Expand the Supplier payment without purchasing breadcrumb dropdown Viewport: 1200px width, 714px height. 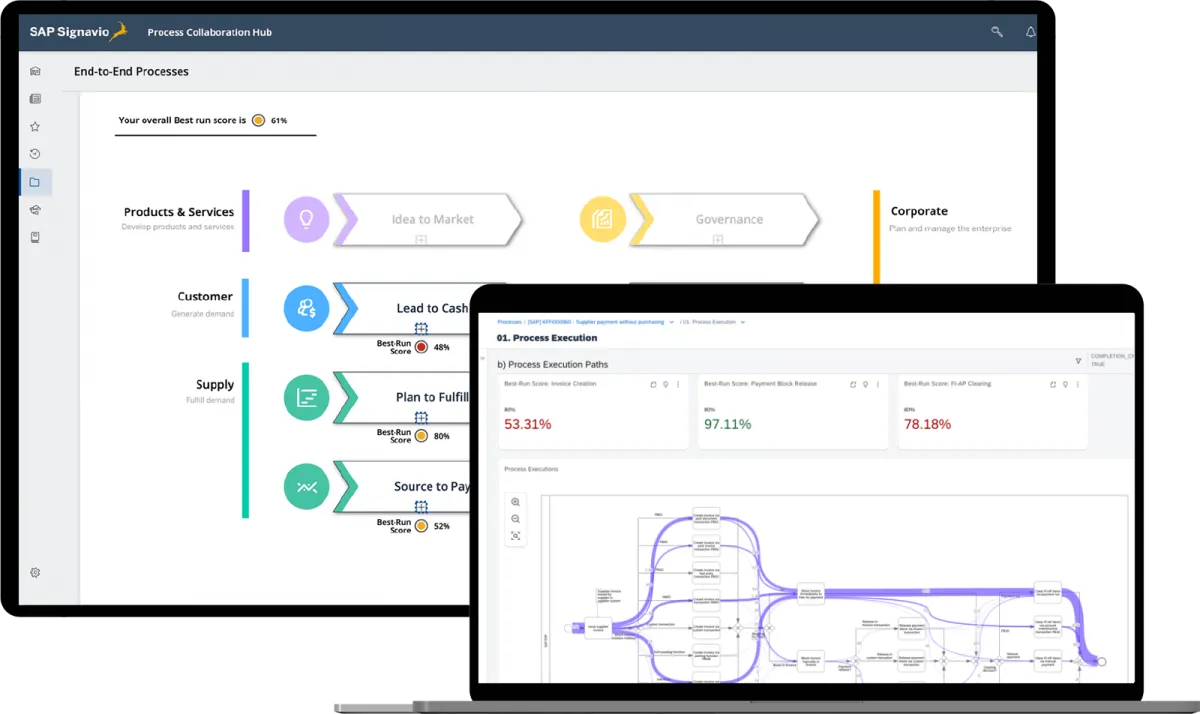pos(672,322)
